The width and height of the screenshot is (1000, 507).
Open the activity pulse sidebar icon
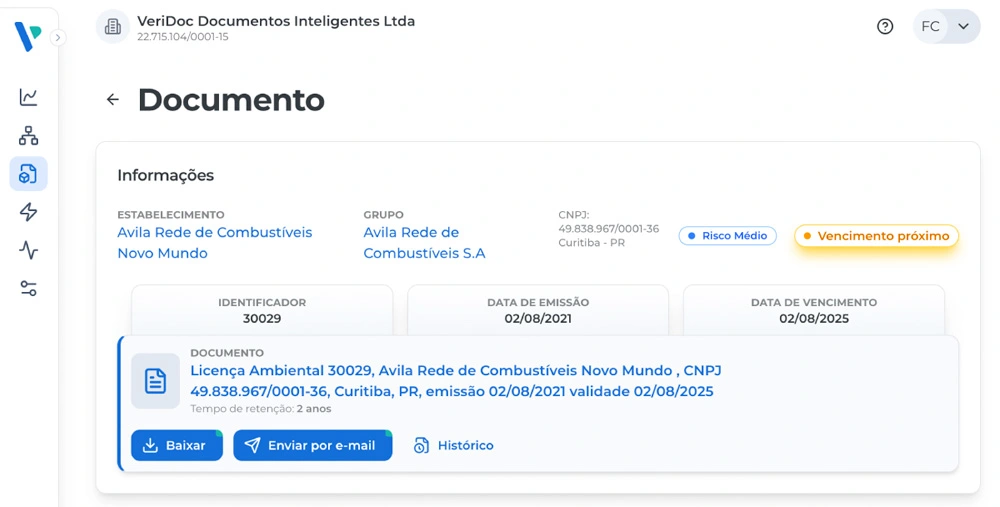click(x=28, y=250)
